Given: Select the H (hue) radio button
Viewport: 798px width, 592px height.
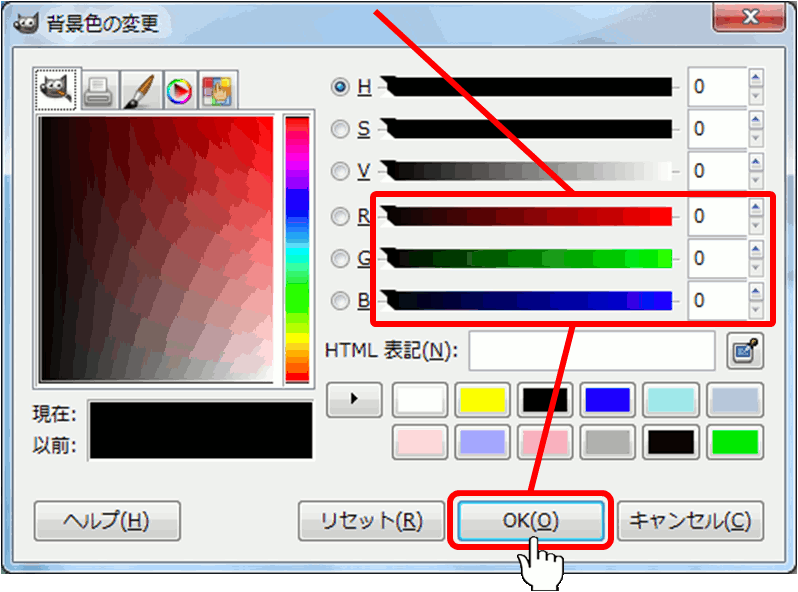Looking at the screenshot, I should click(x=340, y=87).
